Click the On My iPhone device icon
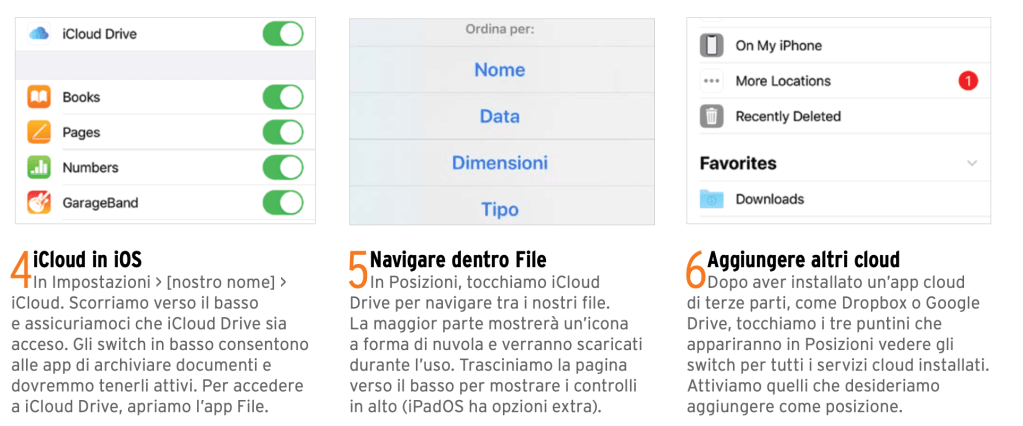The image size is (1023, 426). [711, 46]
